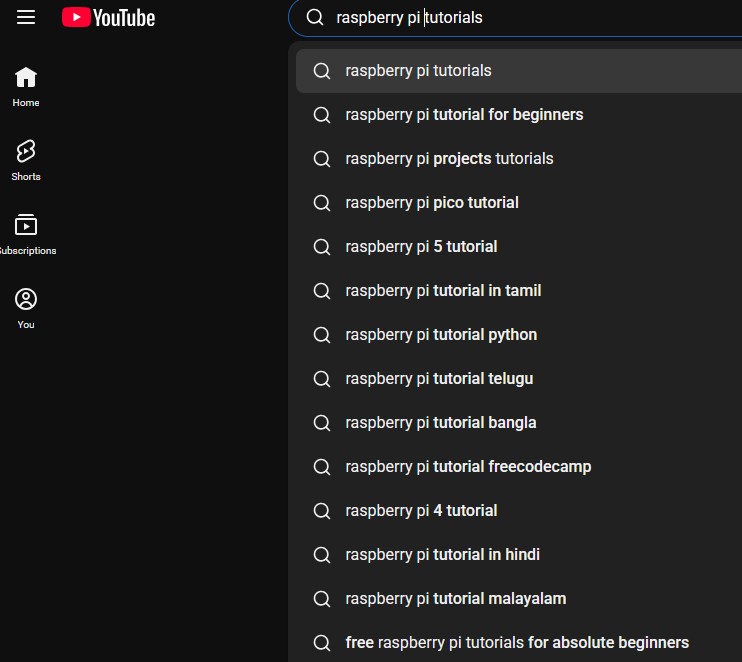
Task: Open the You section in sidebar
Action: (x=26, y=309)
